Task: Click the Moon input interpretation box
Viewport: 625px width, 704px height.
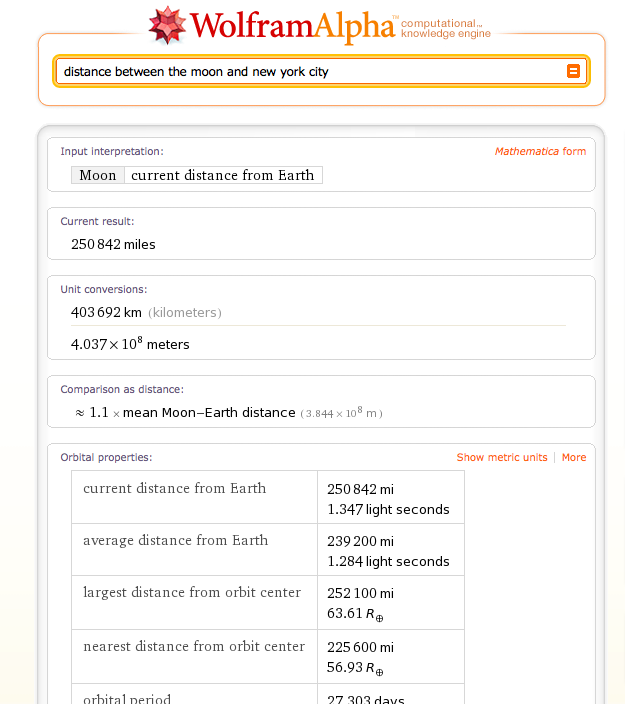Action: coord(98,175)
